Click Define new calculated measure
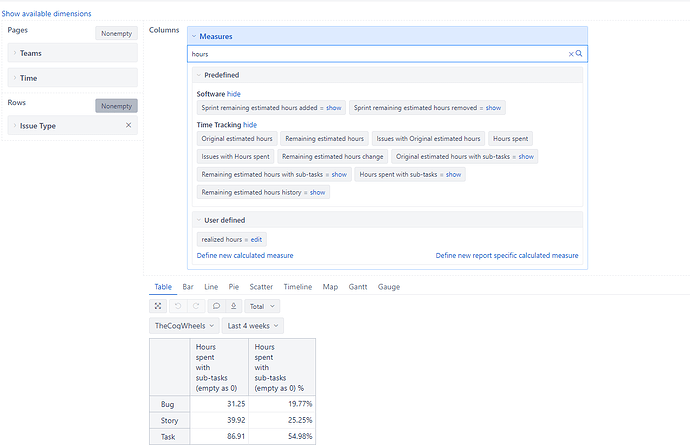This screenshot has width=690, height=447. click(245, 255)
